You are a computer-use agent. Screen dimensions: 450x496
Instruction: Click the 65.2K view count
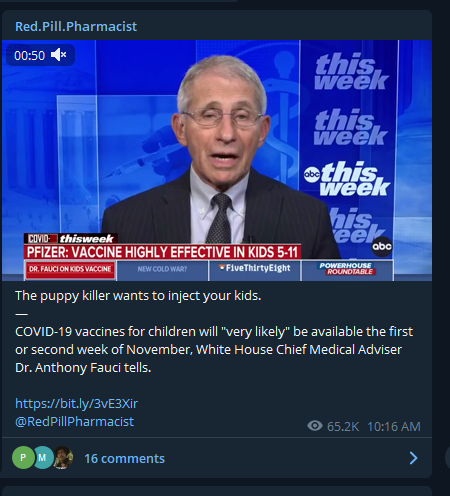coord(343,426)
